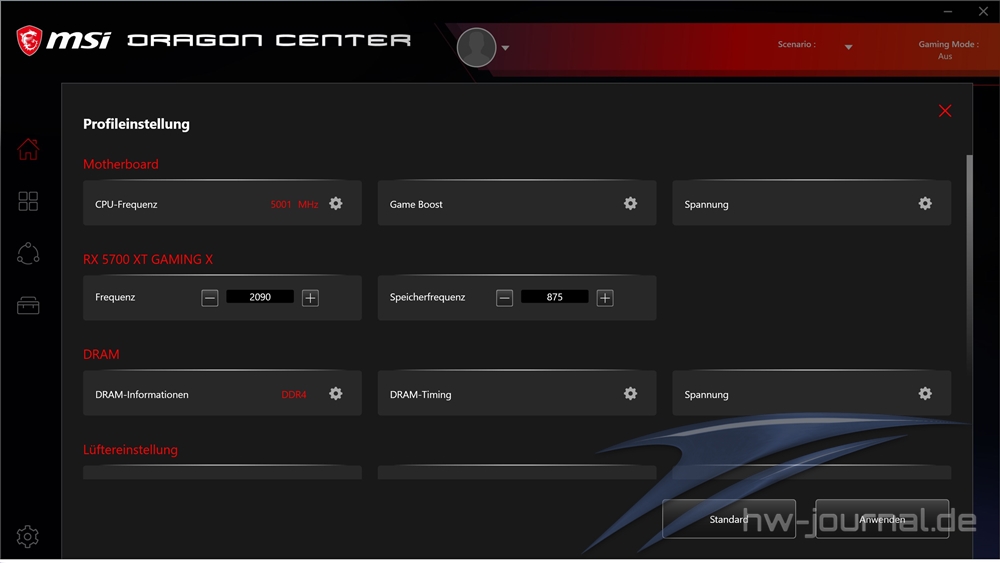Decrease Speicherfrequenz with minus button
The width and height of the screenshot is (1000, 563).
(x=504, y=298)
